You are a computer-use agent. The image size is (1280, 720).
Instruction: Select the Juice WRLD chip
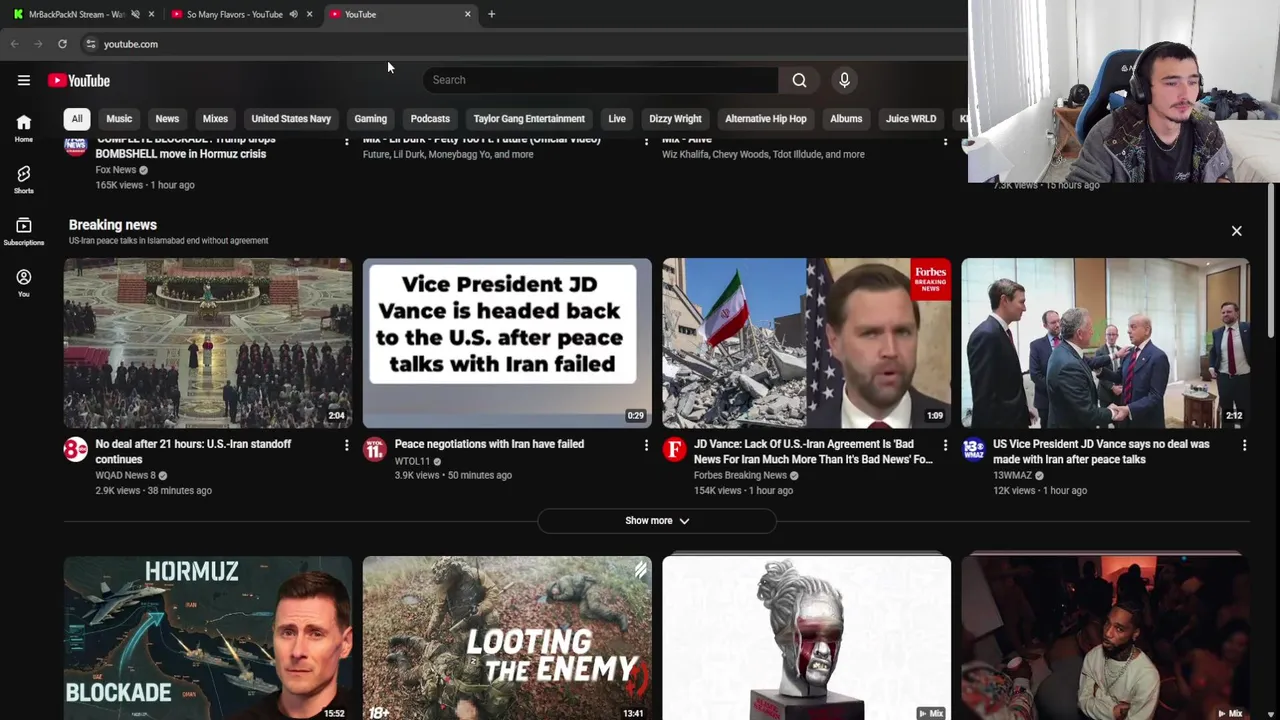click(911, 119)
